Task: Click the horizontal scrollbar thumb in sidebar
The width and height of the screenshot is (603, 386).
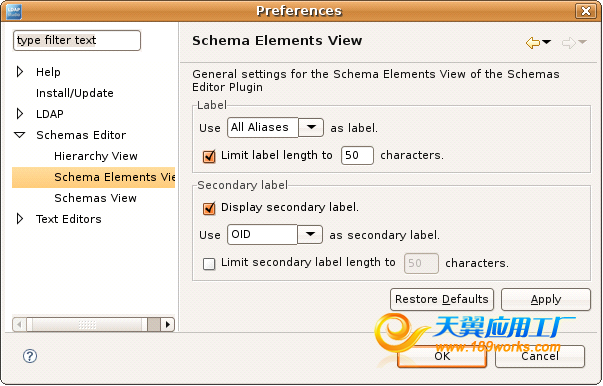Action: coord(87,324)
